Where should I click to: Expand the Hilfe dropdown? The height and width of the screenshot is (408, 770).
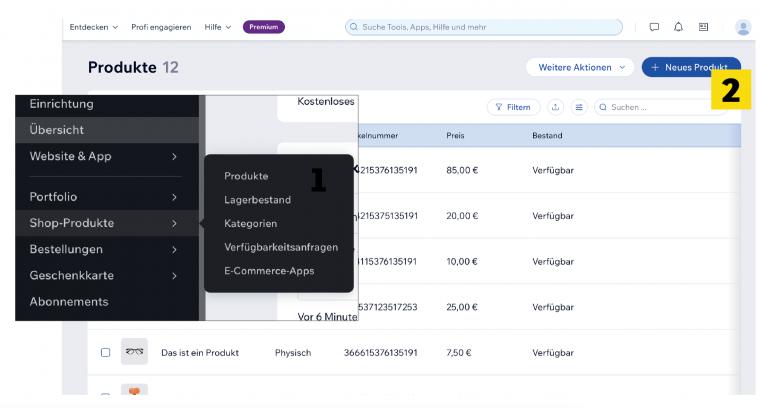click(x=218, y=27)
